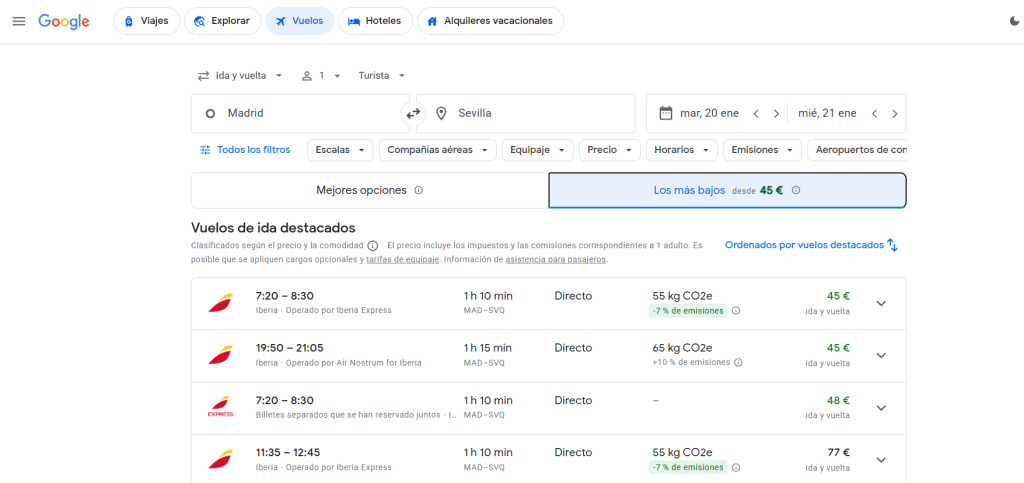Switch to Mejores opciones tab
The image size is (1024, 483).
(x=370, y=191)
